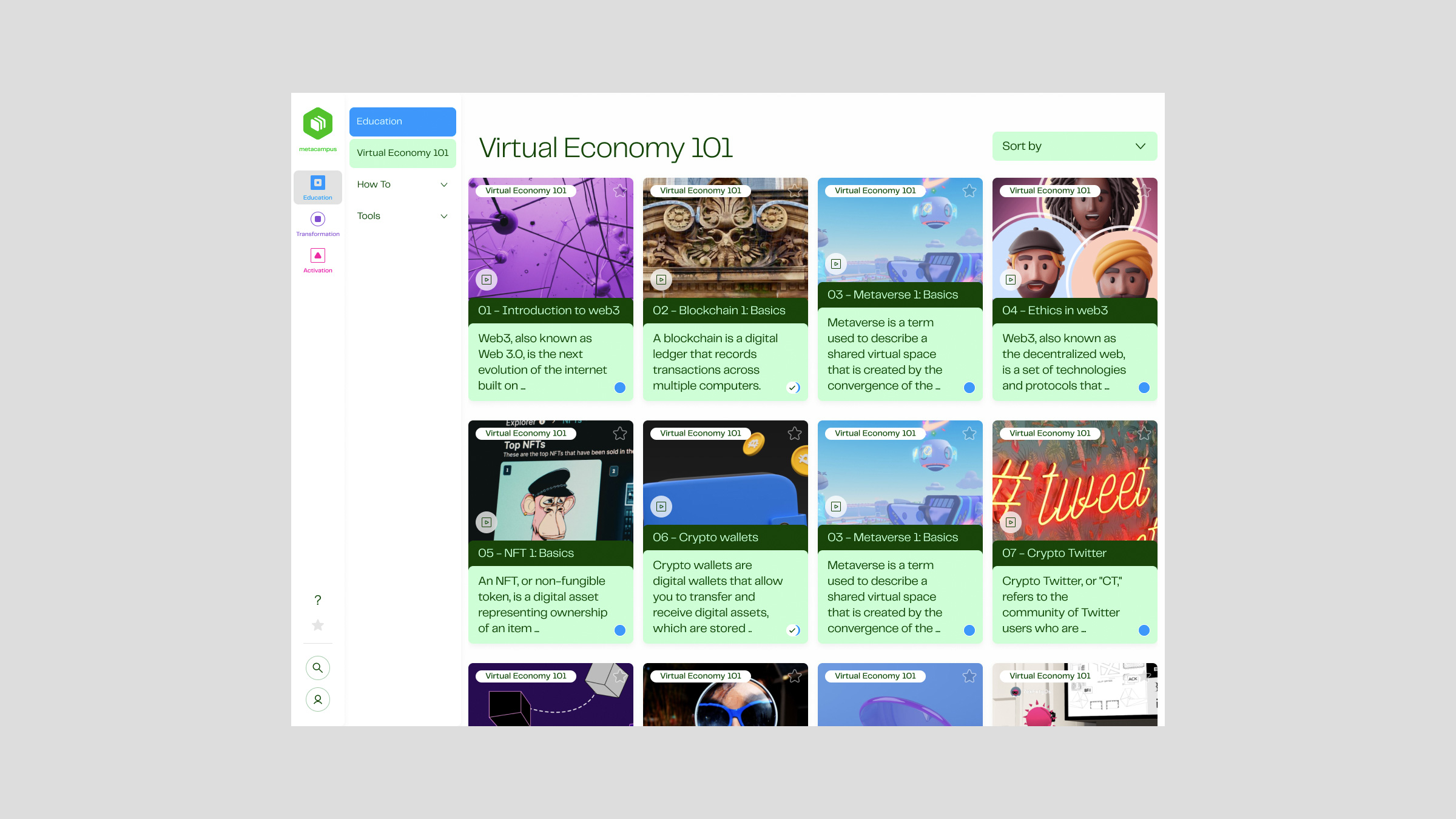Toggle favorite star on Ethics in web3 card
The image size is (1456, 819).
[x=1144, y=190]
